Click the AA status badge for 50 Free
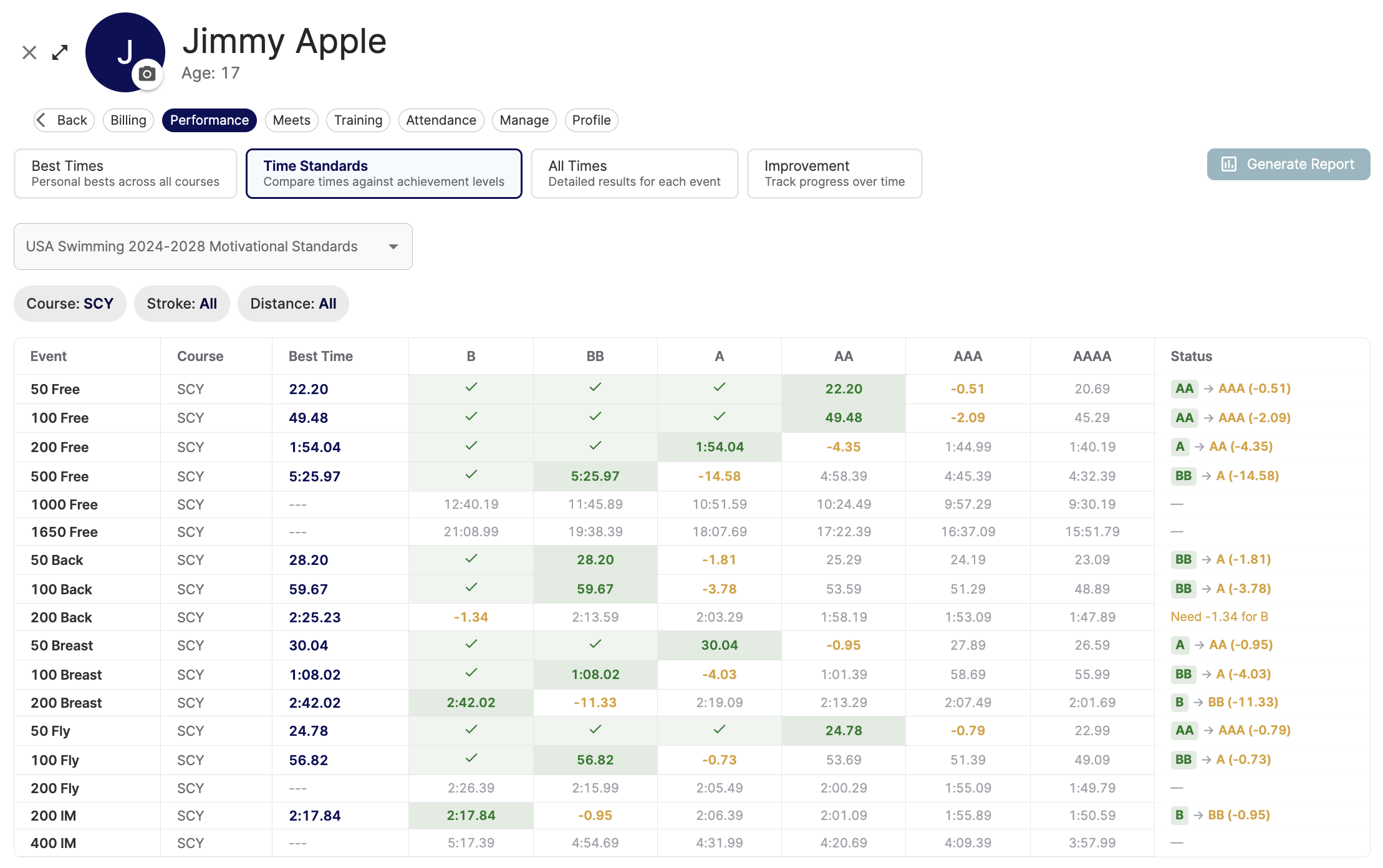Image resolution: width=1383 pixels, height=868 pixels. coord(1183,388)
